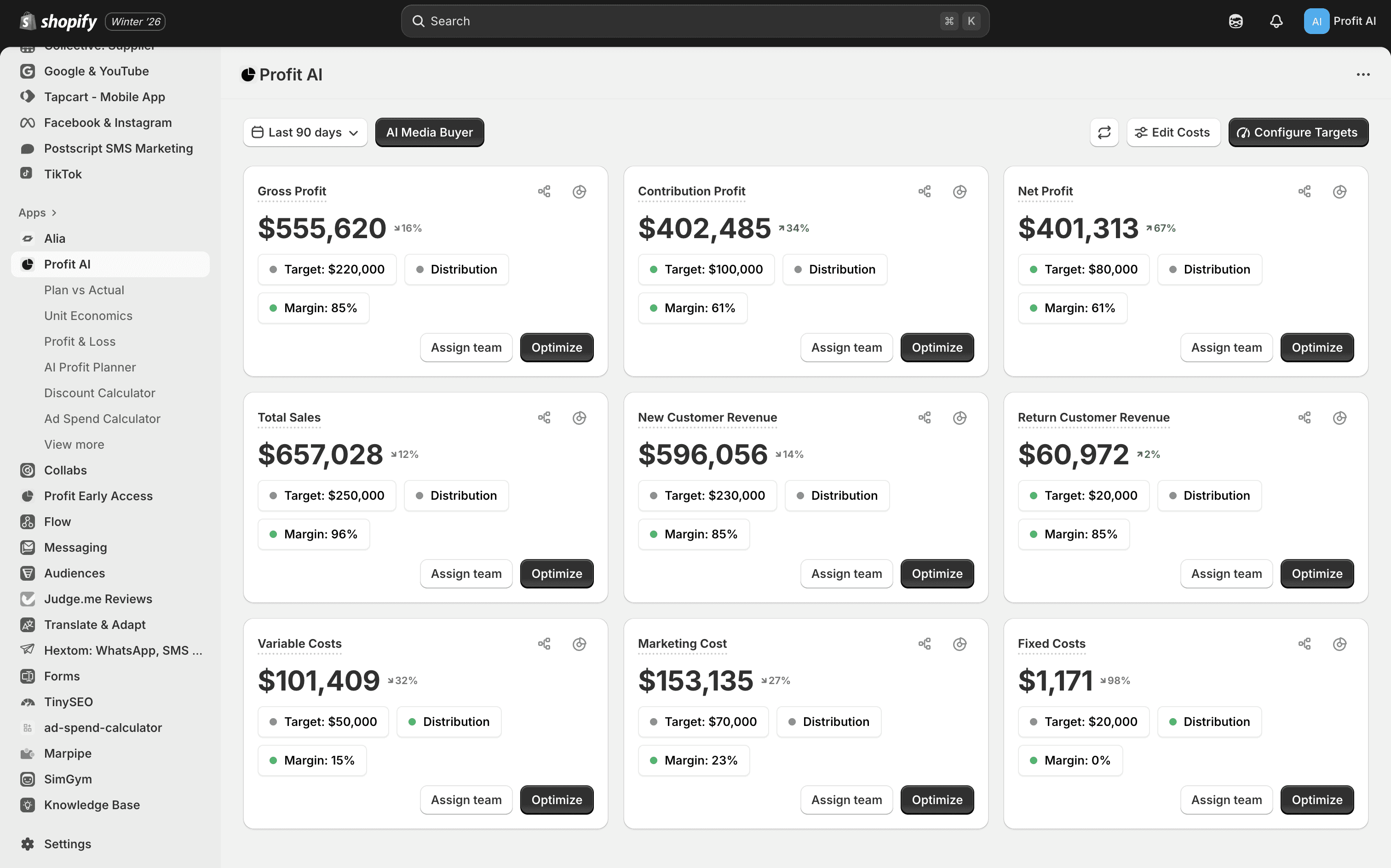This screenshot has width=1391, height=868.
Task: Expand the Apps section chevron in sidebar
Action: (x=54, y=213)
